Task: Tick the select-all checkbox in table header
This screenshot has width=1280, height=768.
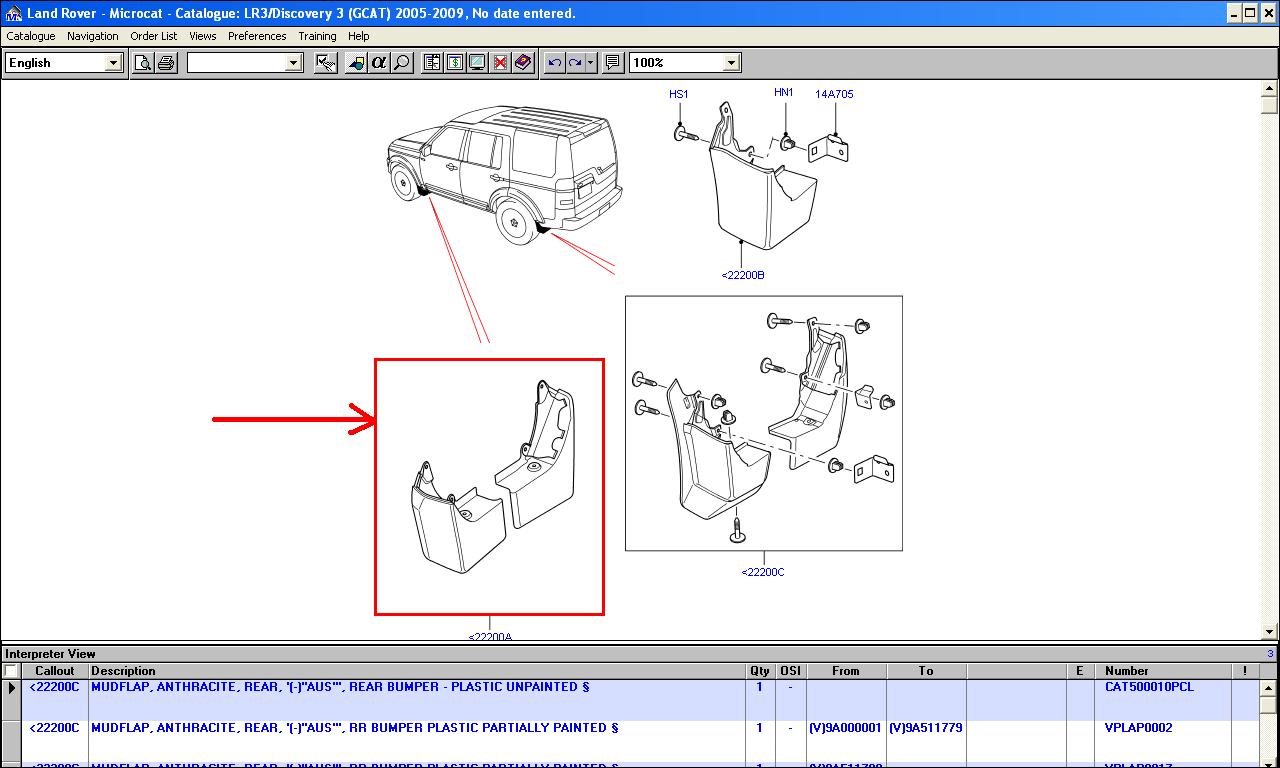Action: [11, 671]
